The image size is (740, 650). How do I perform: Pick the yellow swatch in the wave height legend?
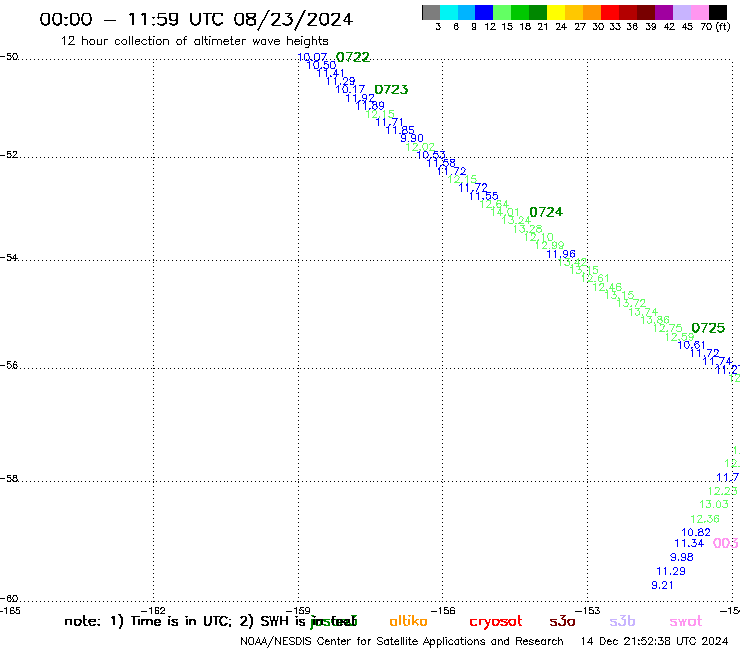click(556, 12)
